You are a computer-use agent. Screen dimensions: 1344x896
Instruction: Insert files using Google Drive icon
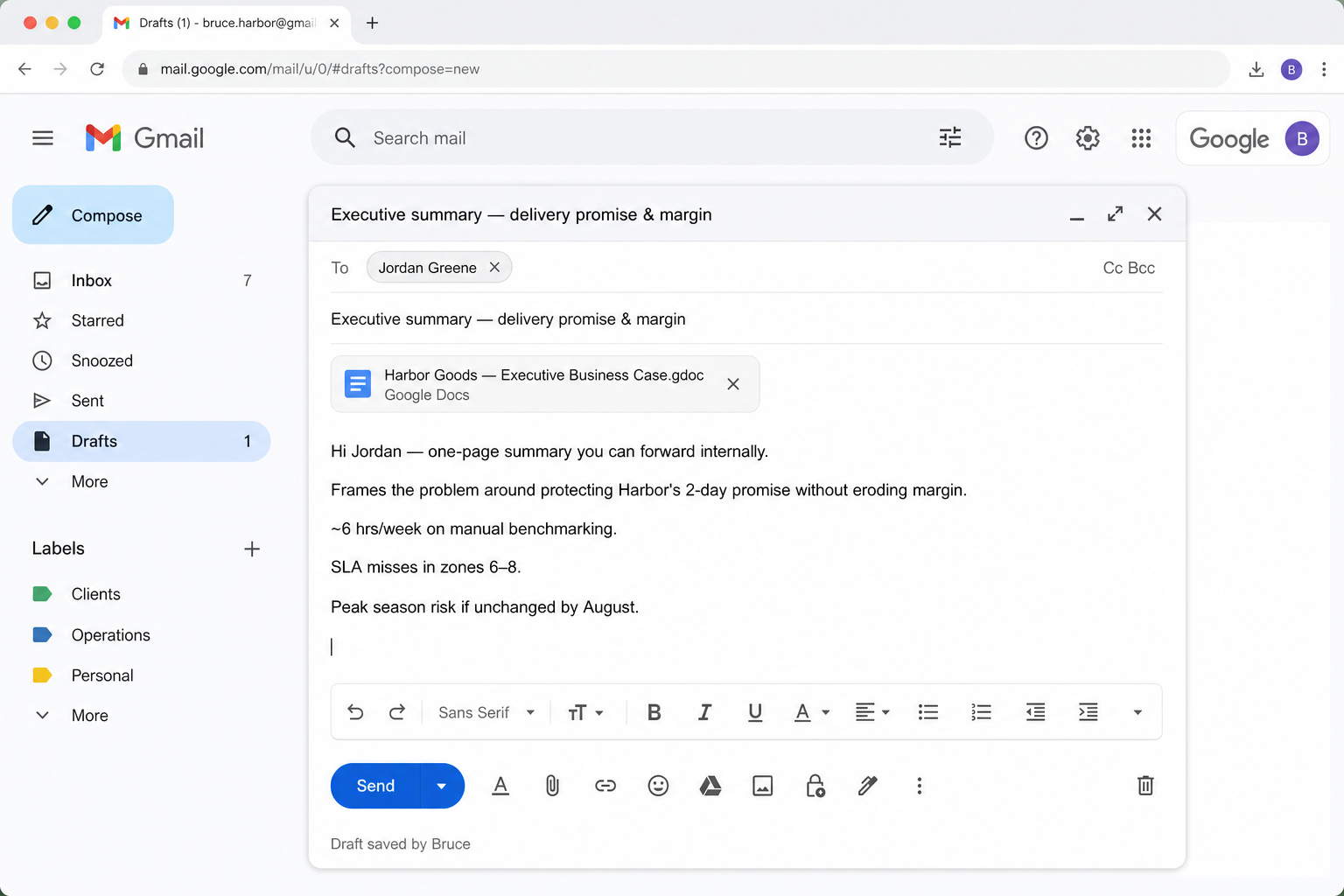[710, 786]
